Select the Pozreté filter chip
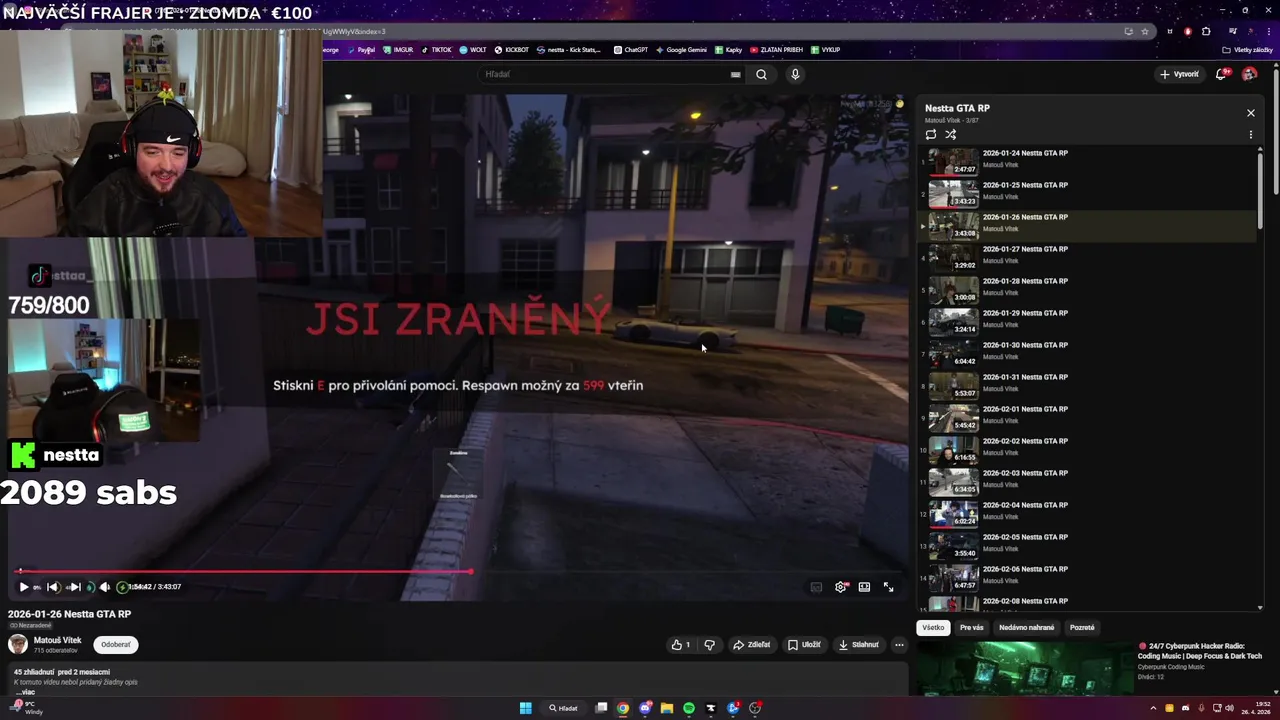 coord(1082,628)
